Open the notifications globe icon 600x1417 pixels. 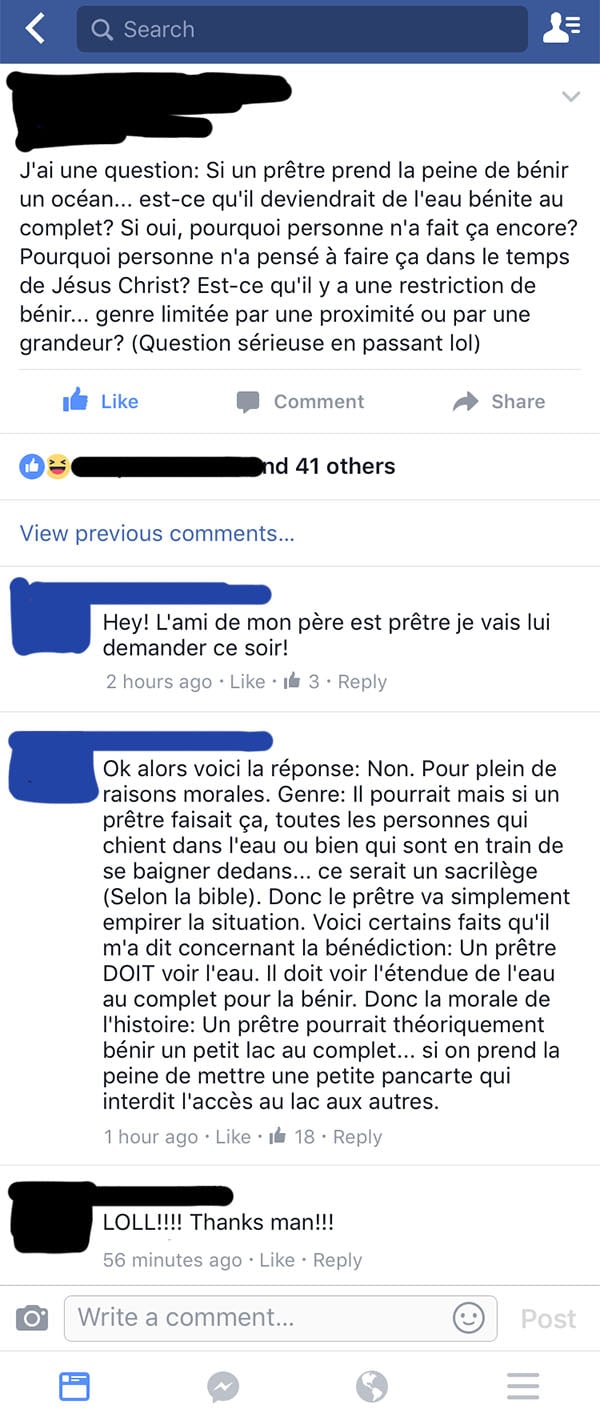click(x=372, y=1386)
